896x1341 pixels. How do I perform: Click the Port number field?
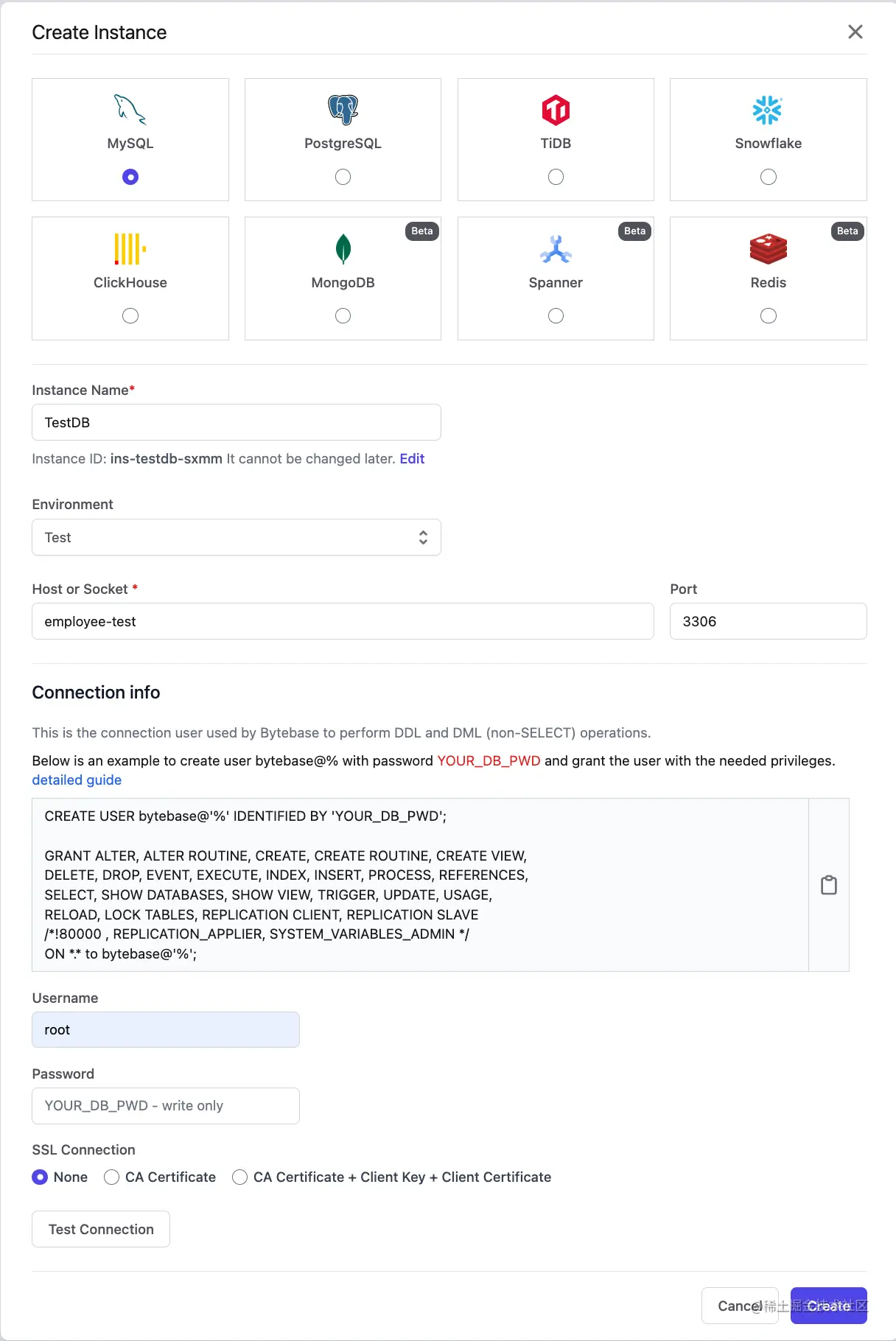point(767,621)
